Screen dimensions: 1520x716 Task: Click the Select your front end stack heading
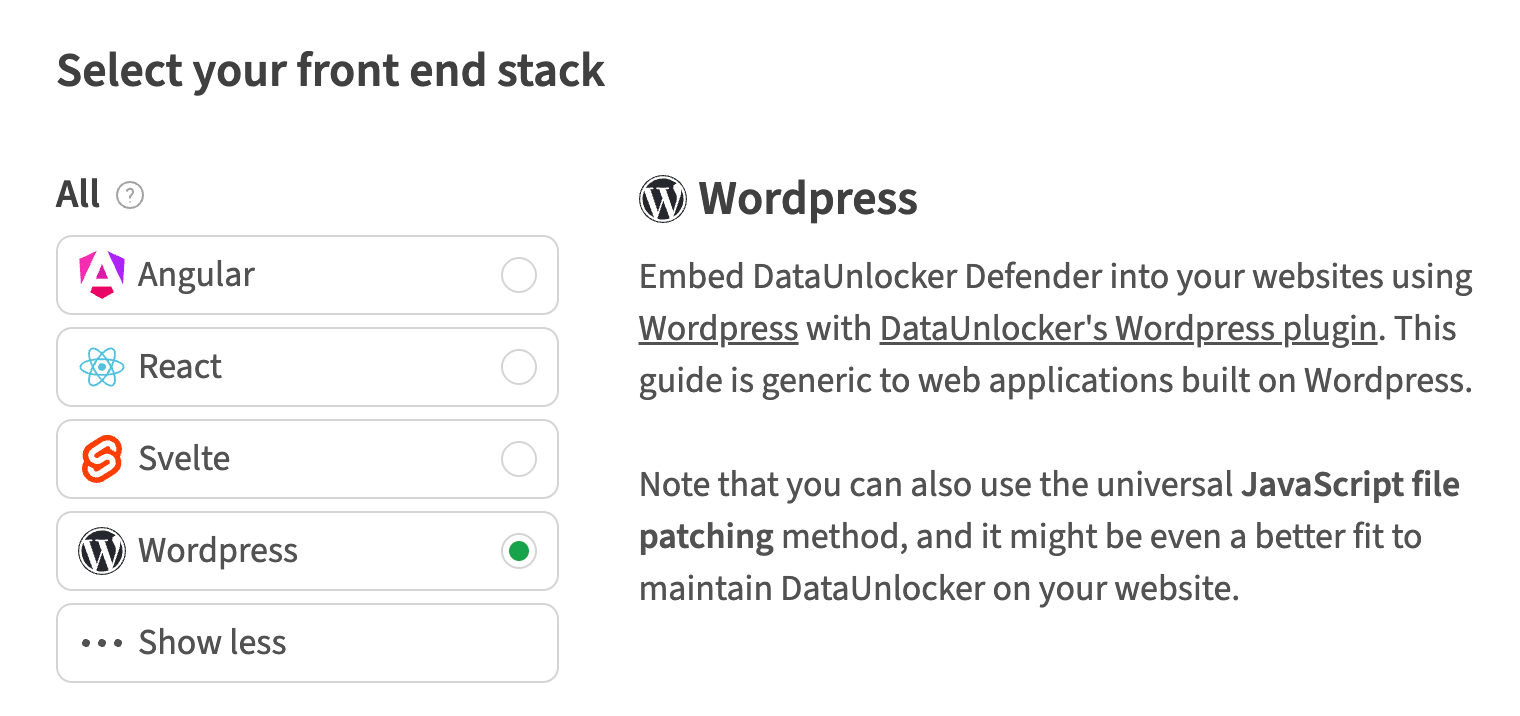tap(330, 70)
